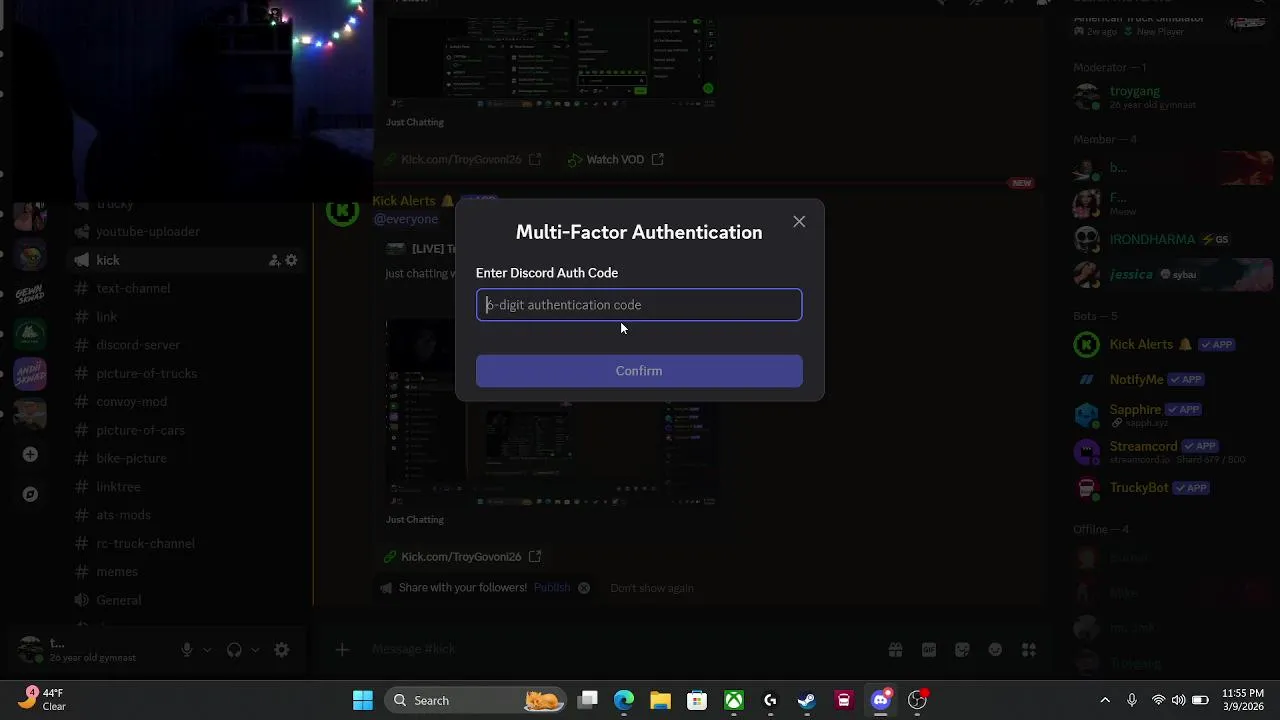This screenshot has width=1280, height=720.
Task: Open the weather widget showing 44°F
Action: click(41, 700)
